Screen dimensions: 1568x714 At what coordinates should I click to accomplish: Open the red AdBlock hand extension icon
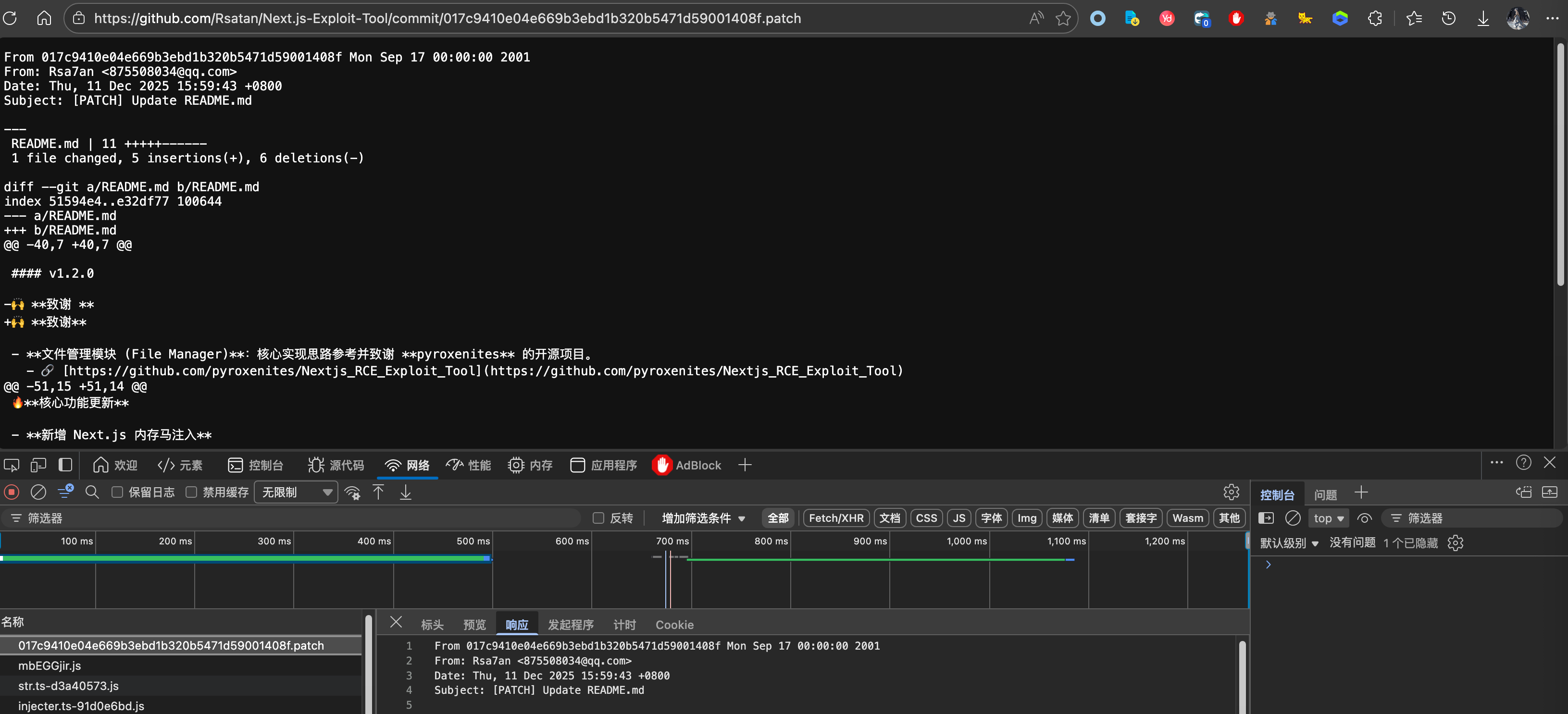tap(1236, 18)
